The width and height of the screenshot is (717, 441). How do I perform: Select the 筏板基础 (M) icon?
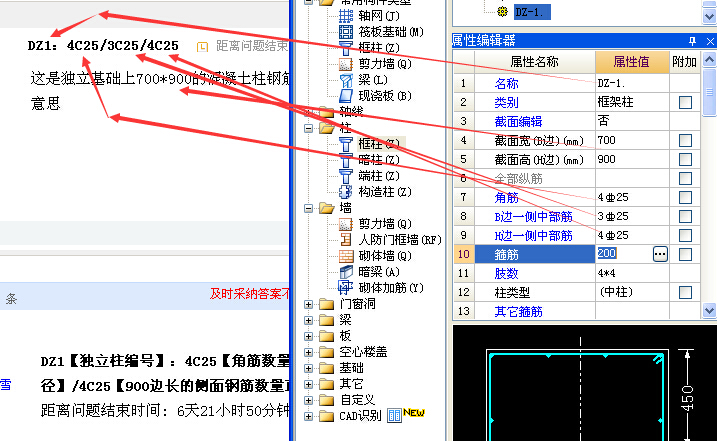click(346, 32)
